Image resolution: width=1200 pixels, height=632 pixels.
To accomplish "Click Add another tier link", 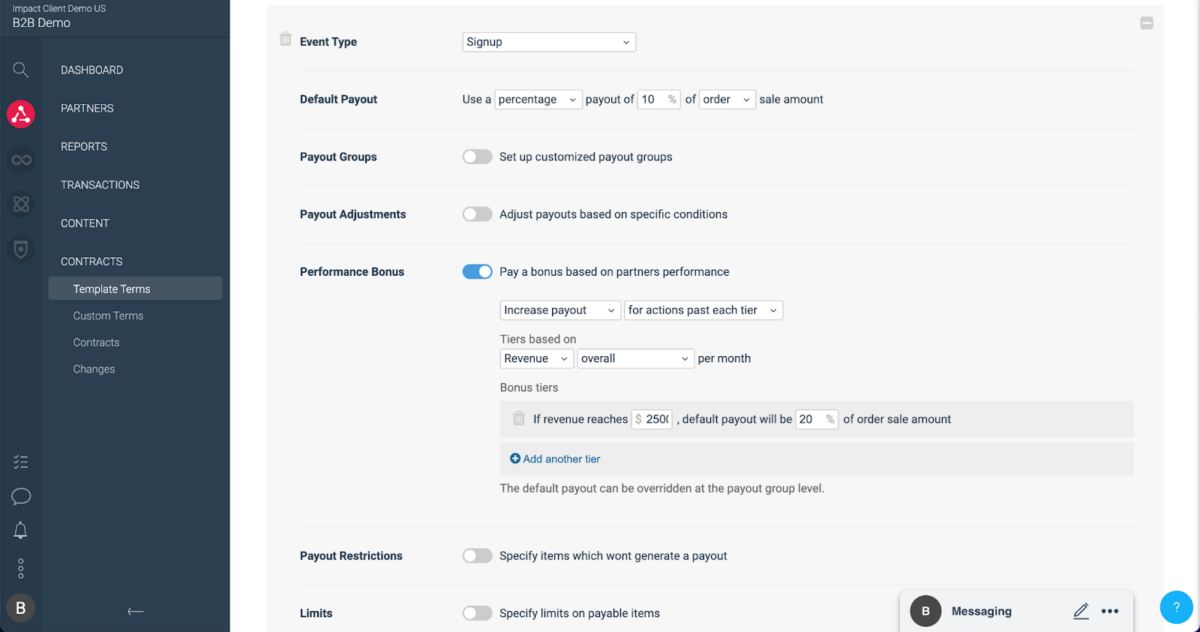I will [x=555, y=458].
